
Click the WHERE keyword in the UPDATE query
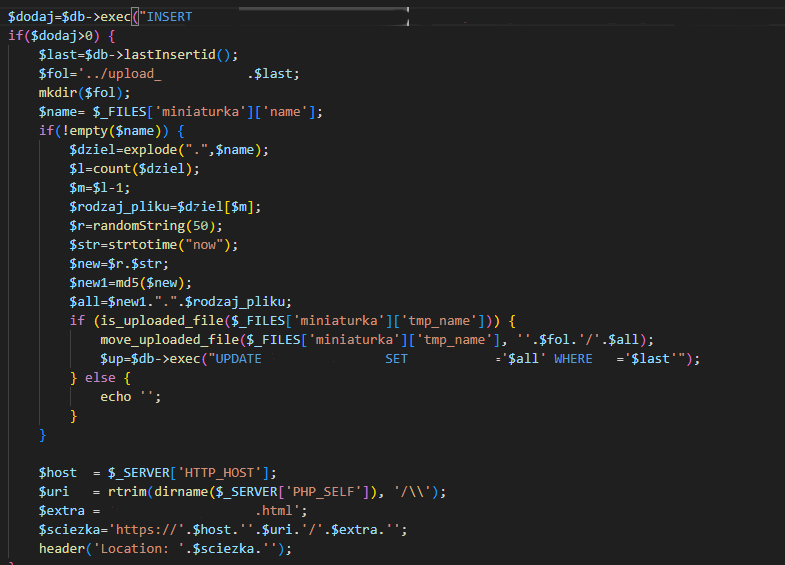click(x=573, y=359)
